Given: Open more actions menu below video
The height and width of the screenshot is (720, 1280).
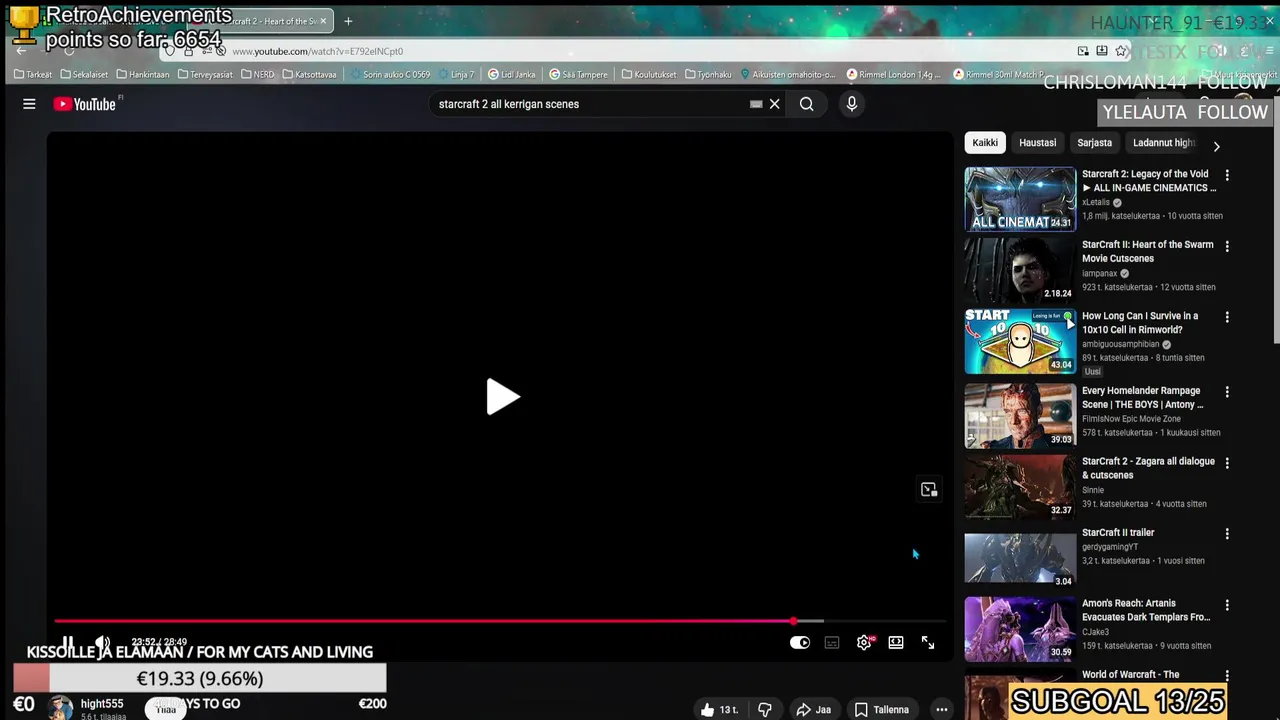Looking at the screenshot, I should [941, 710].
